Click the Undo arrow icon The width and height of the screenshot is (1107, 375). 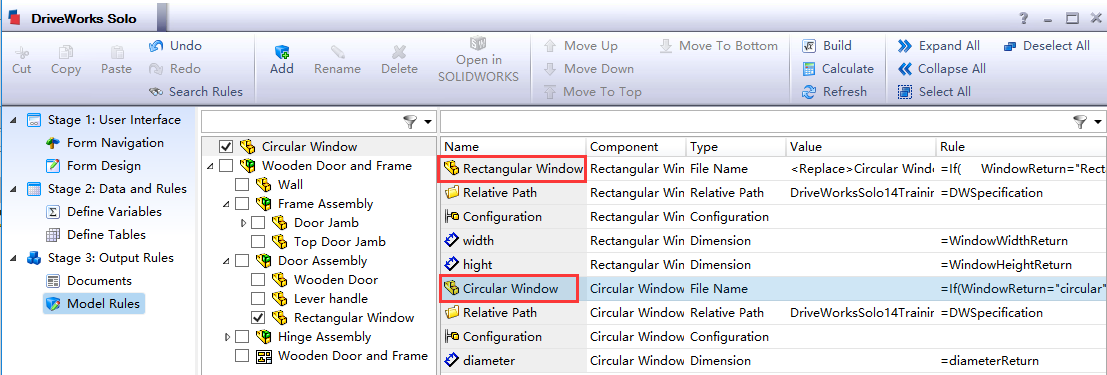pyautogui.click(x=156, y=46)
